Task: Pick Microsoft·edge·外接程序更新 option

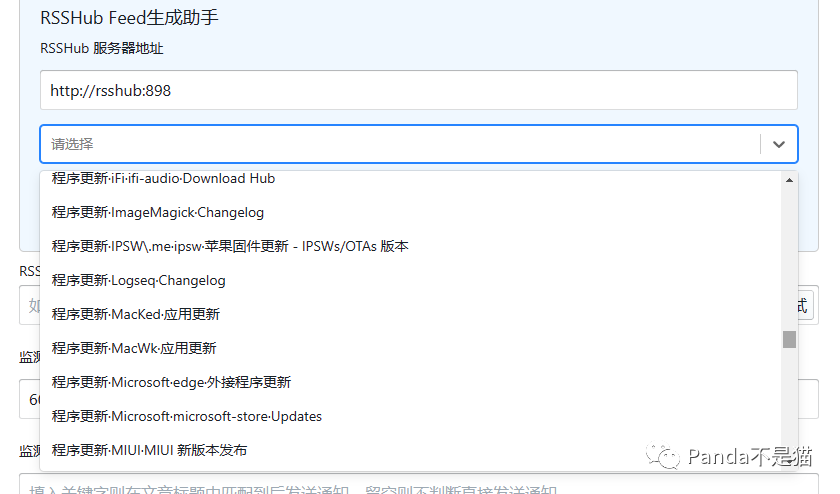Action: point(410,383)
